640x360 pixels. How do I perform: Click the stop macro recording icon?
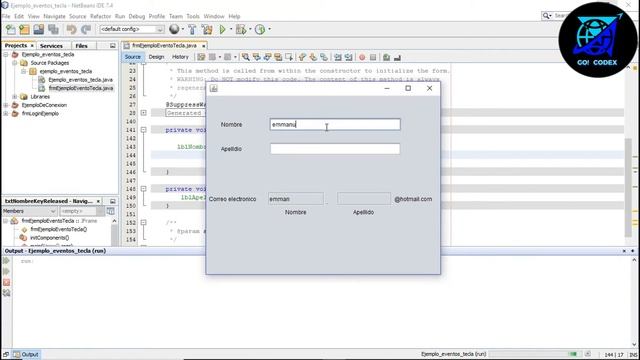(373, 58)
